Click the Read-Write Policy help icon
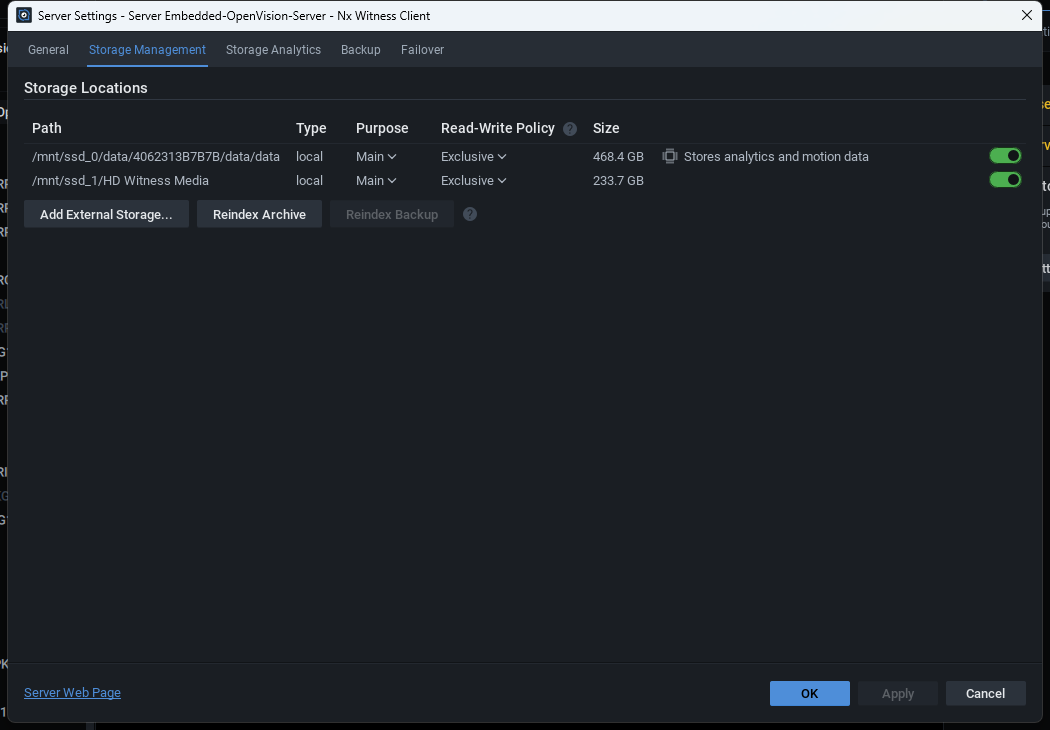Viewport: 1050px width, 730px height. tap(570, 129)
